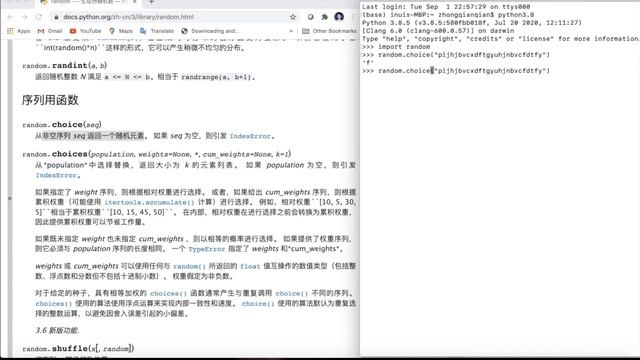Open the Gmail bookmark

[50, 31]
